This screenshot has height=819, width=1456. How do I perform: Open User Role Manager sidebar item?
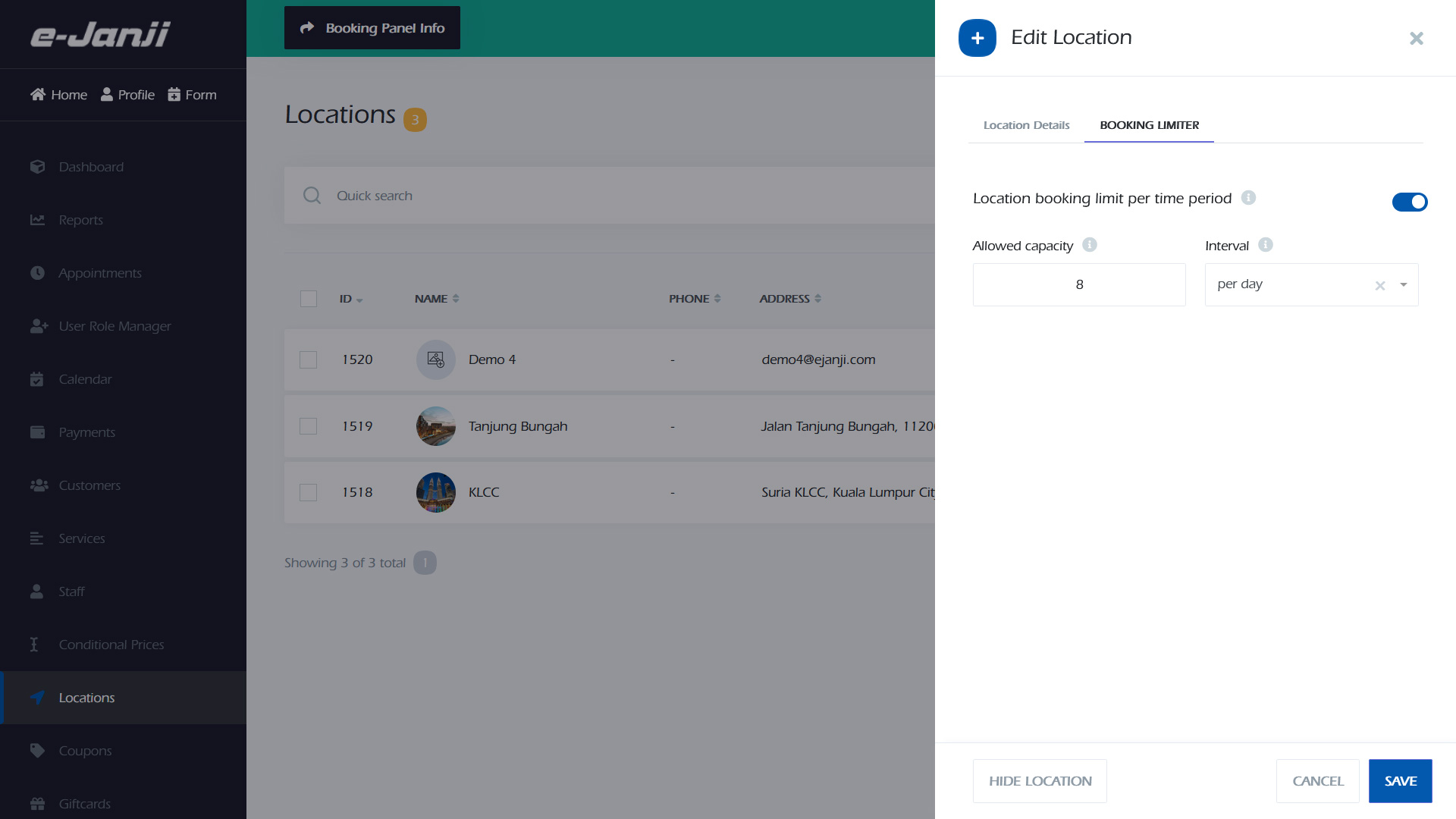click(x=115, y=326)
